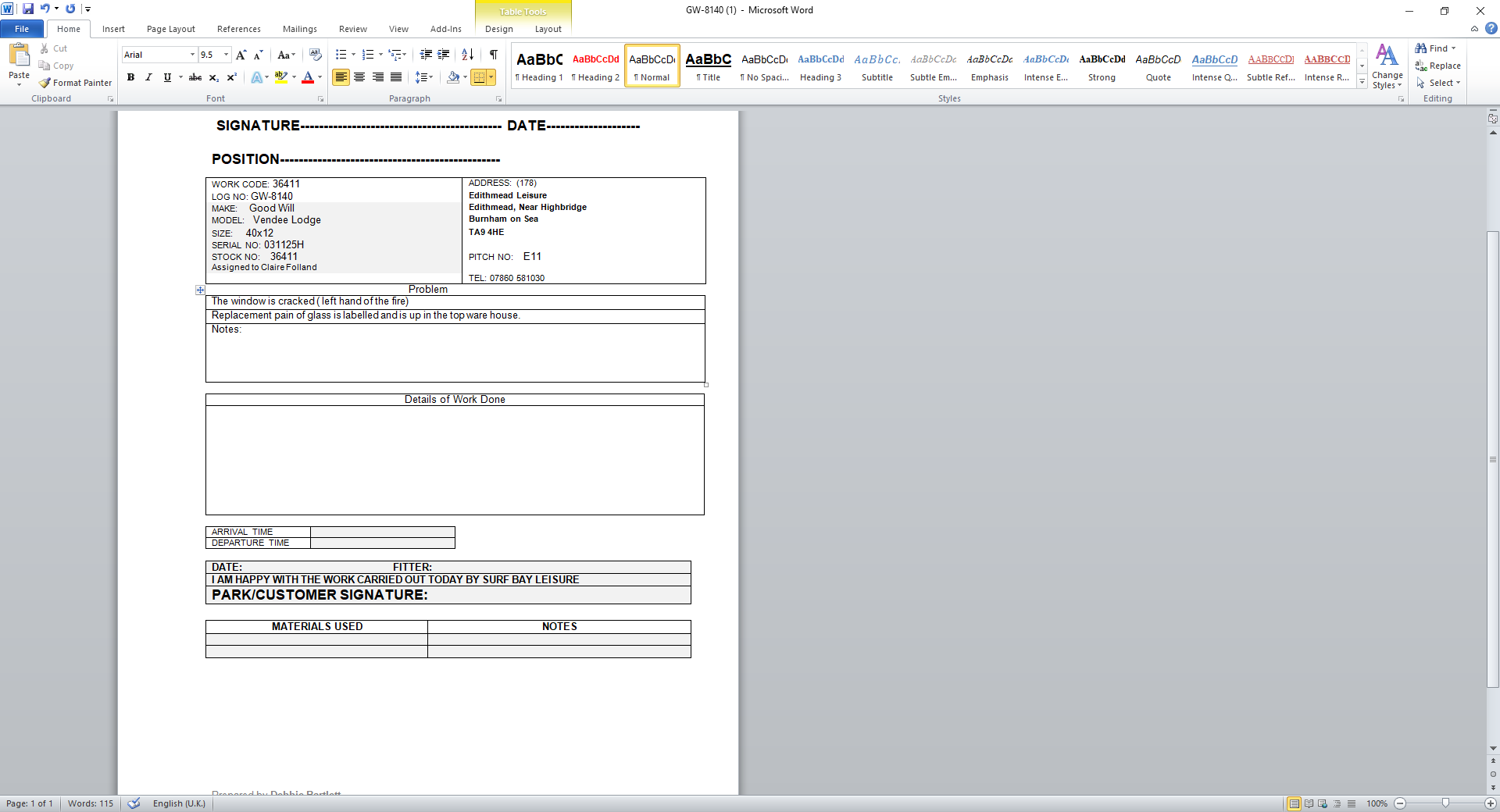Toggle Italic formatting
The width and height of the screenshot is (1500, 812).
pyautogui.click(x=148, y=77)
